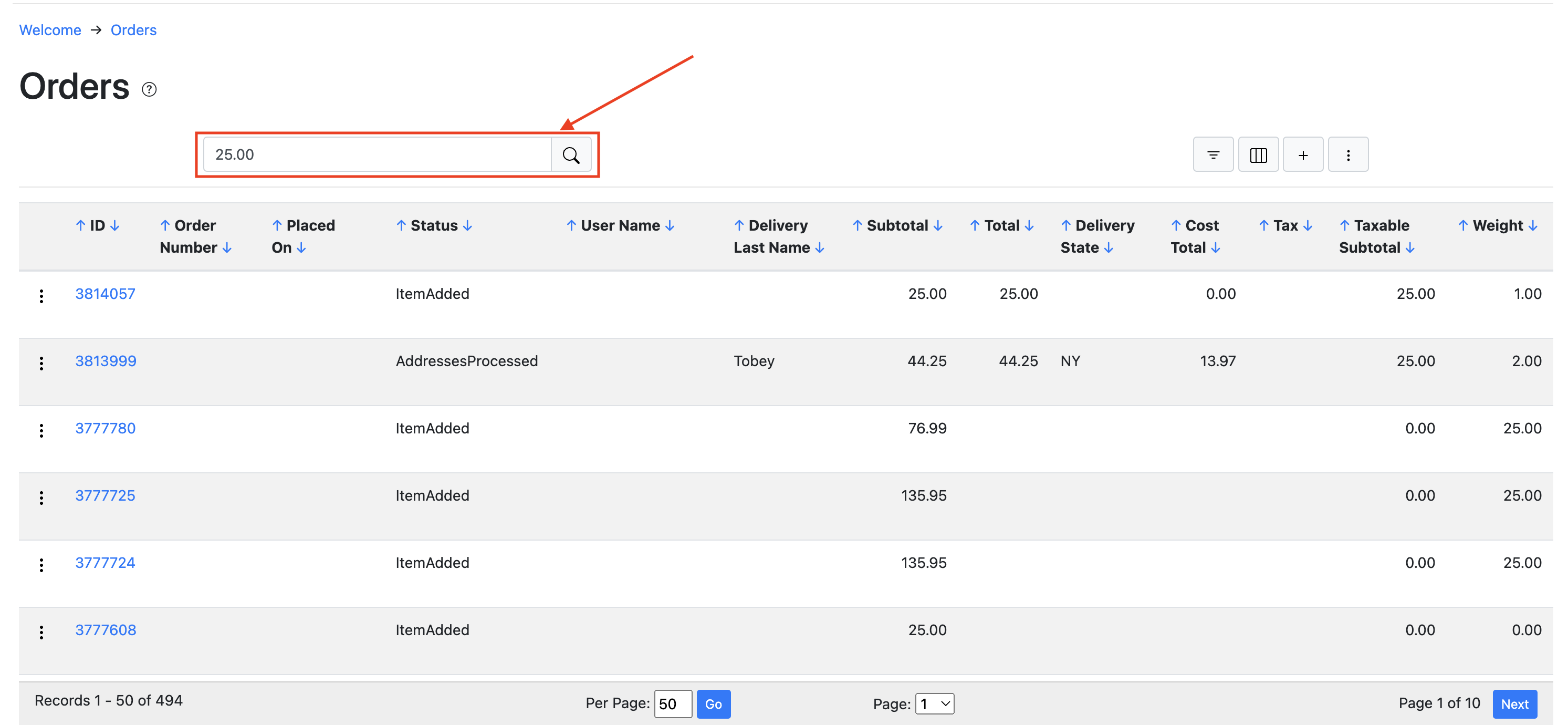Sort Taxable Subtotal descending arrow
The image size is (1568, 725).
pos(1410,248)
